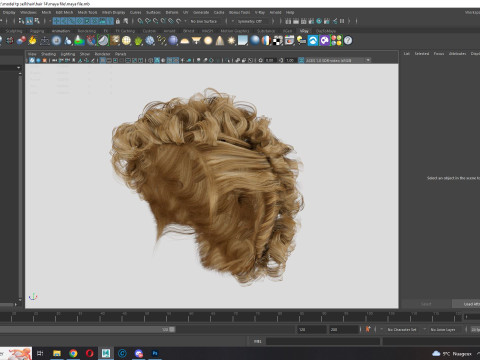Open the V-Ray frame buffer shelf icon
The height and width of the screenshot is (360, 480).
click(x=289, y=41)
